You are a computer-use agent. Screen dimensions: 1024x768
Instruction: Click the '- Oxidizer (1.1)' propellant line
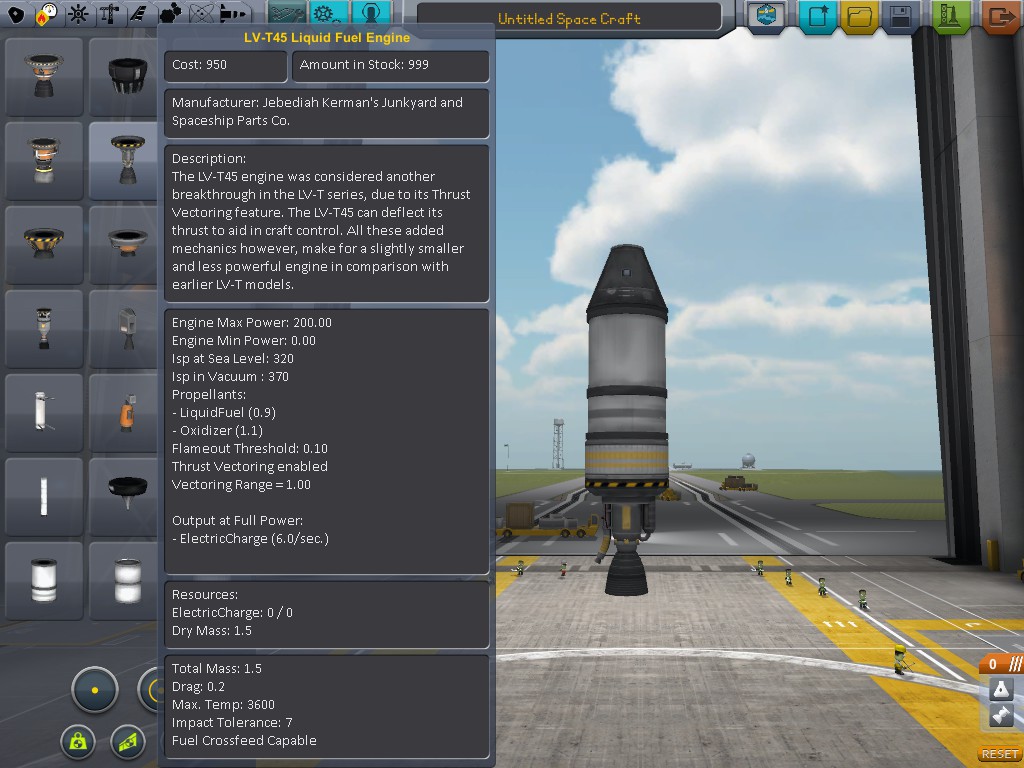pyautogui.click(x=217, y=431)
